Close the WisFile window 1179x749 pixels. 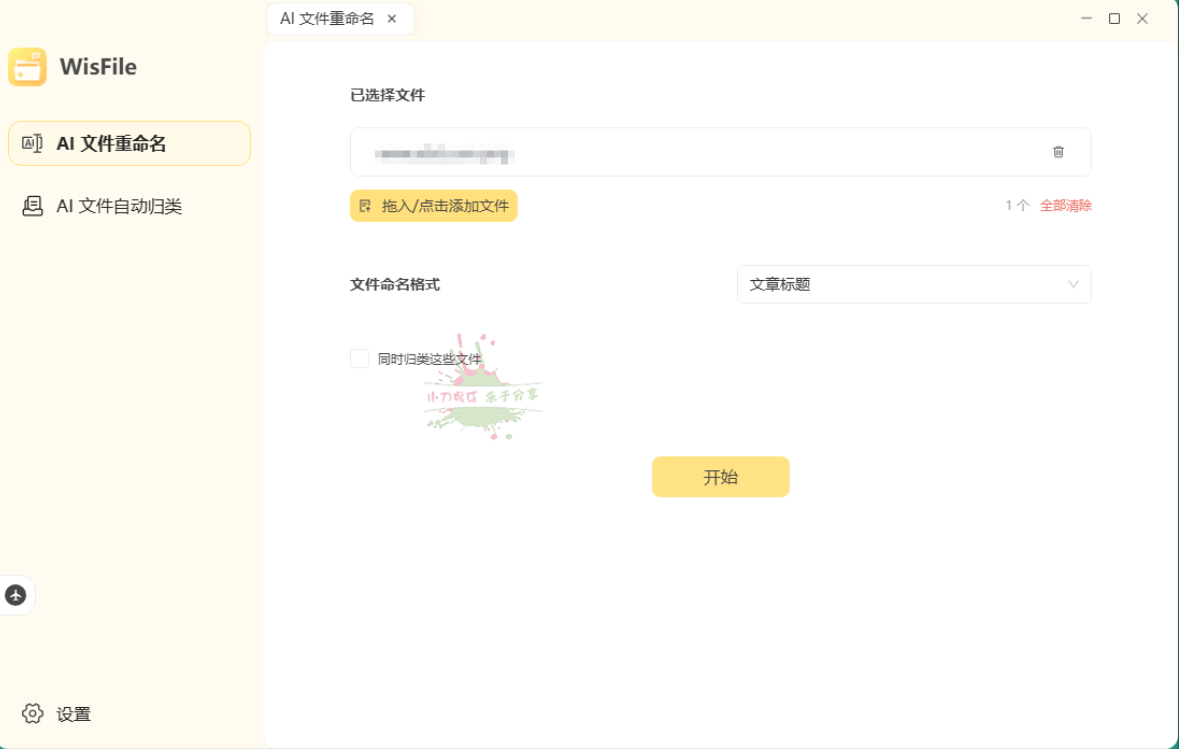coord(1142,19)
